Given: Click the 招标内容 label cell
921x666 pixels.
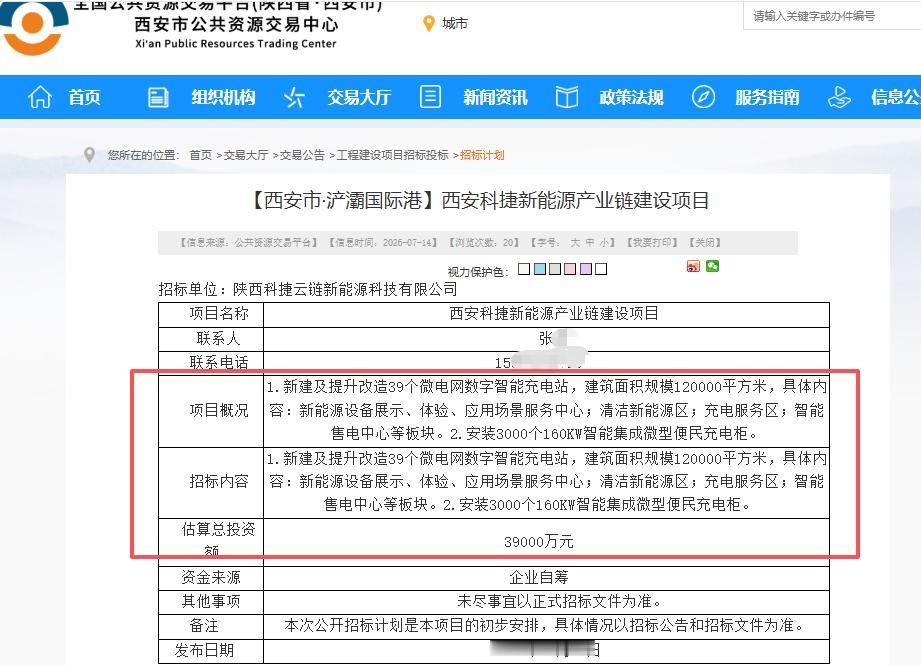Looking at the screenshot, I should tap(211, 482).
